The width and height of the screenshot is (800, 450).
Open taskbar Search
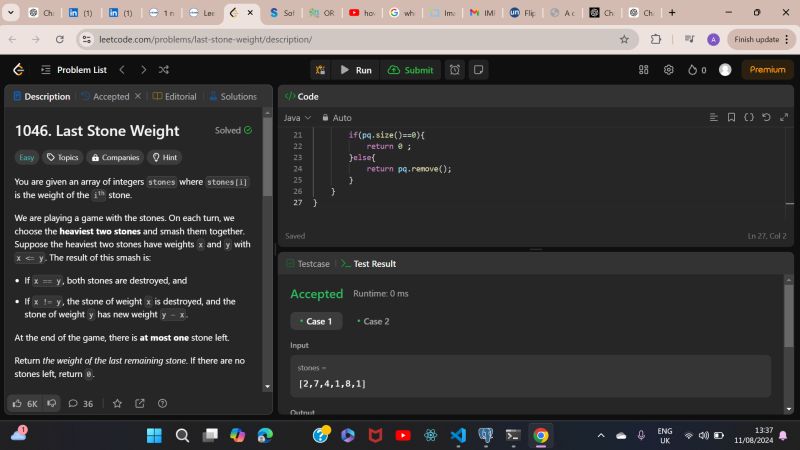[x=182, y=435]
